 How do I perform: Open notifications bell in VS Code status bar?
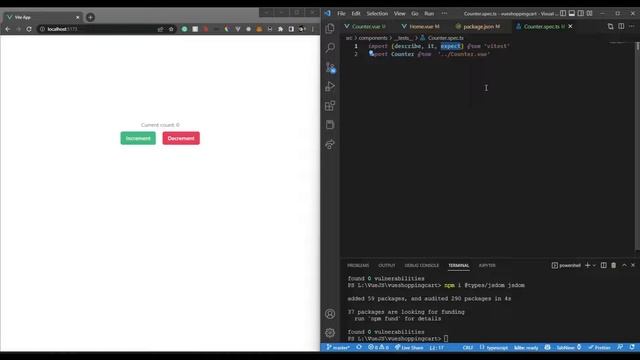[632, 347]
